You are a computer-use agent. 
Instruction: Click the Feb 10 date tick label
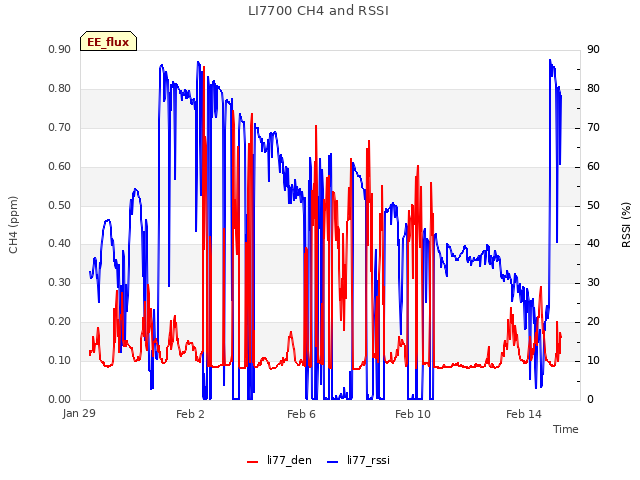coord(413,414)
